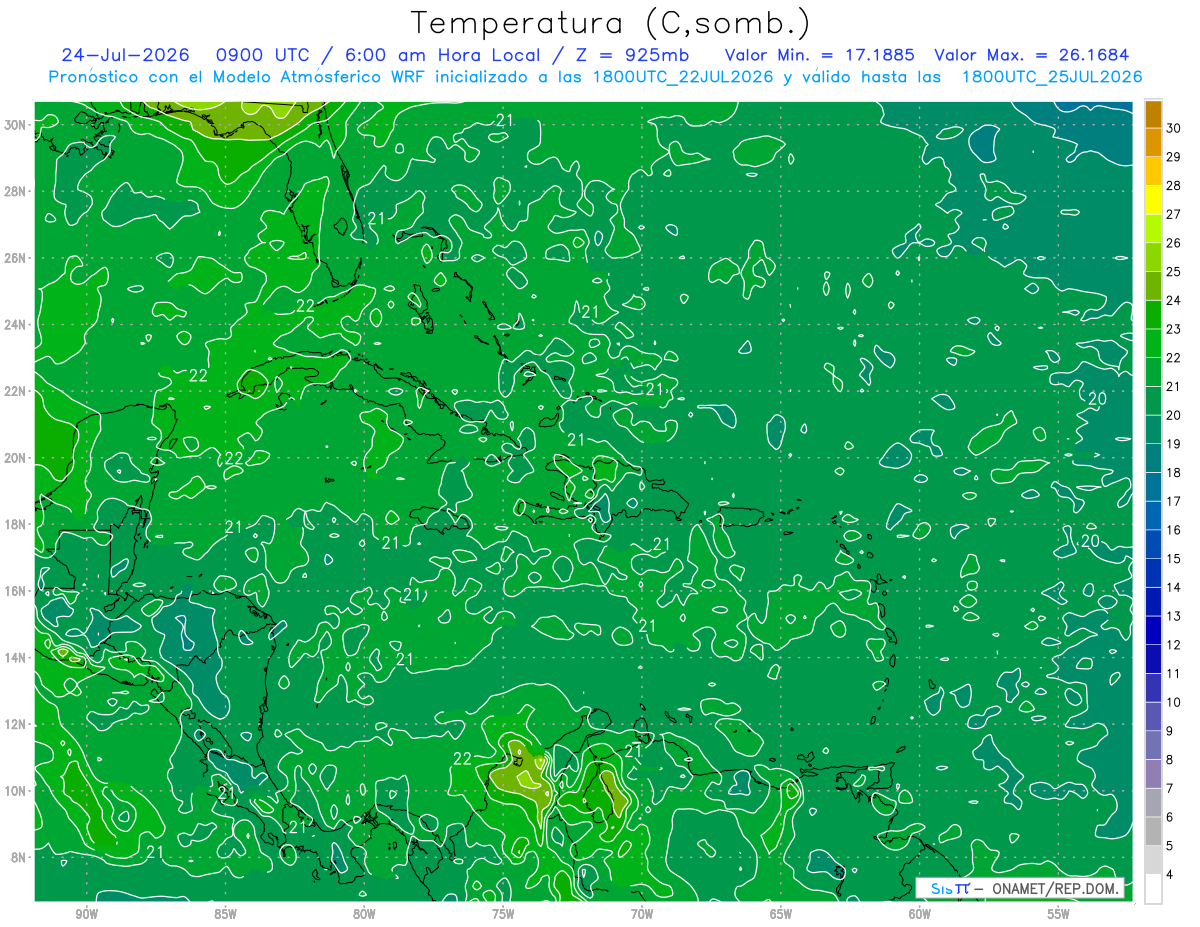The image size is (1200, 927).
Task: Click the '10' label on the color scale
Action: (1174, 702)
